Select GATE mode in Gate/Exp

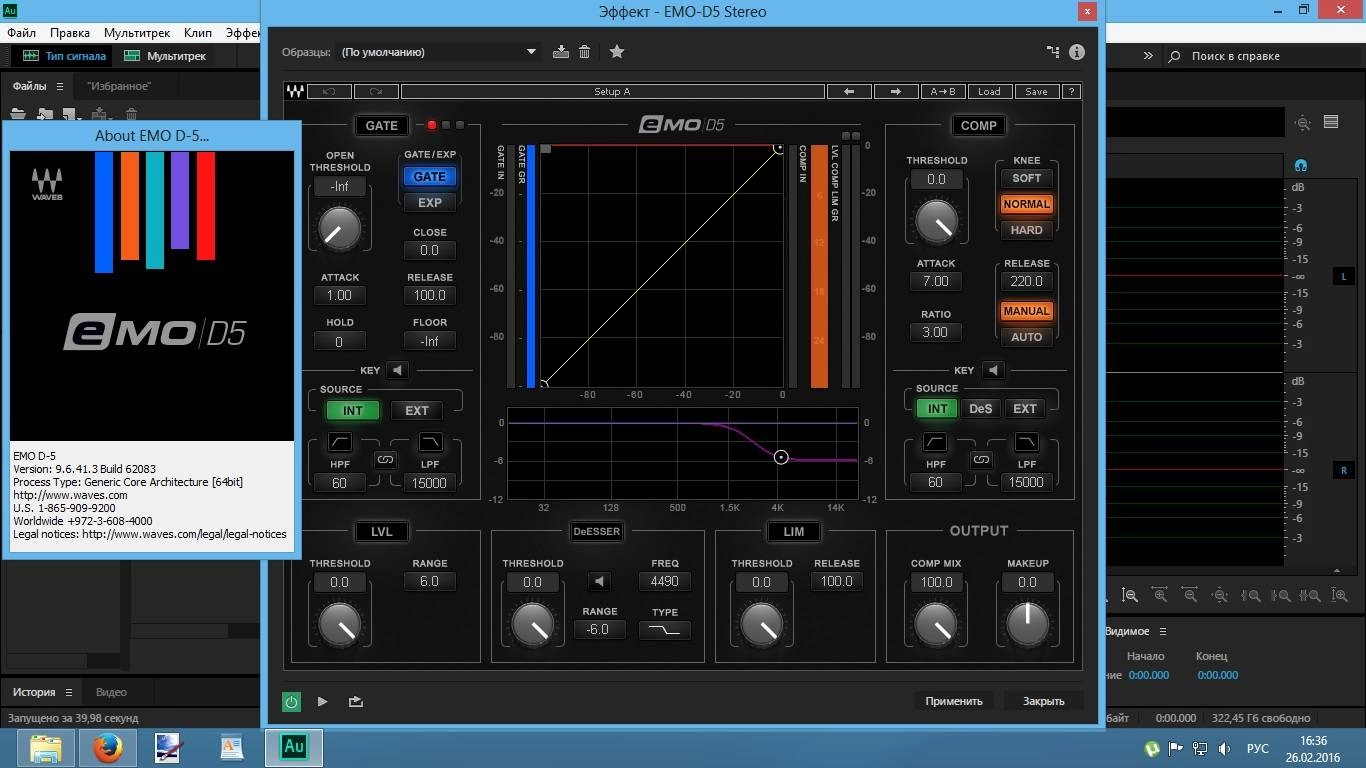click(x=429, y=177)
